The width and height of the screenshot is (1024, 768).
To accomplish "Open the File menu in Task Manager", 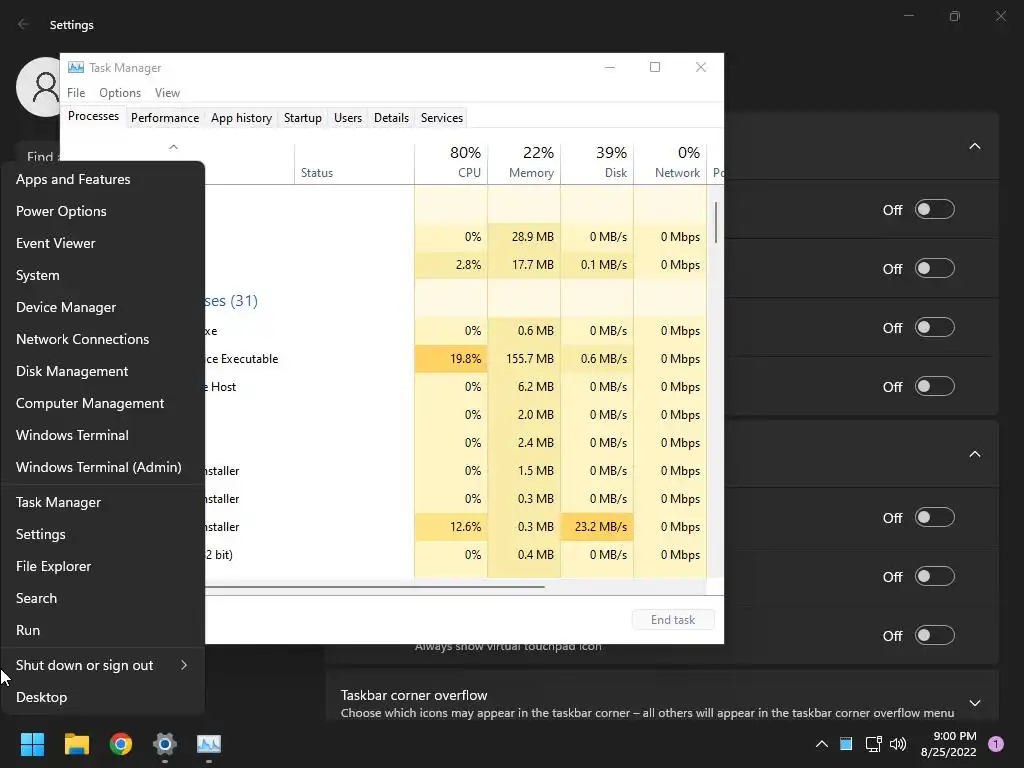I will point(76,93).
